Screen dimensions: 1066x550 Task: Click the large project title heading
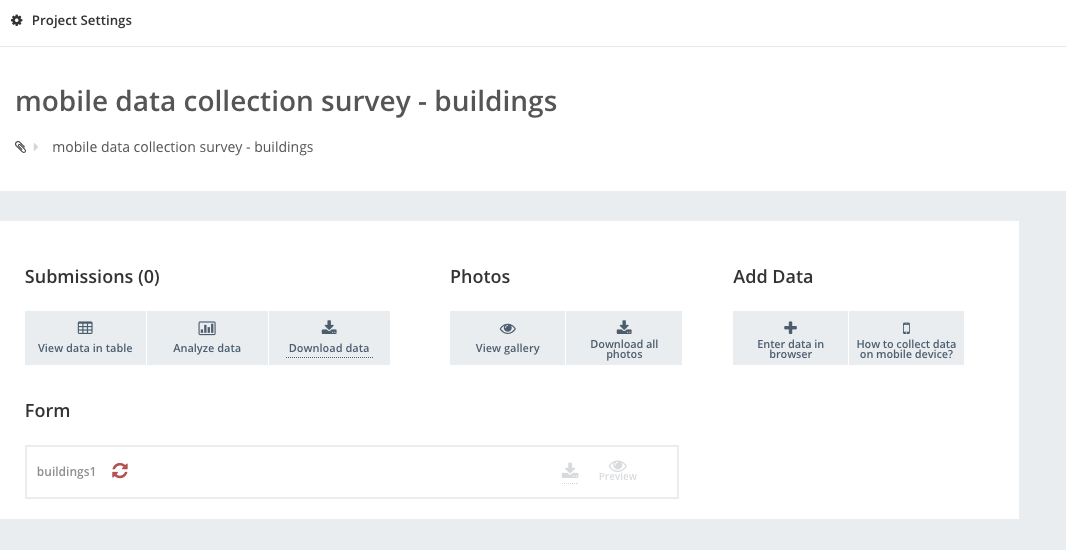[286, 101]
